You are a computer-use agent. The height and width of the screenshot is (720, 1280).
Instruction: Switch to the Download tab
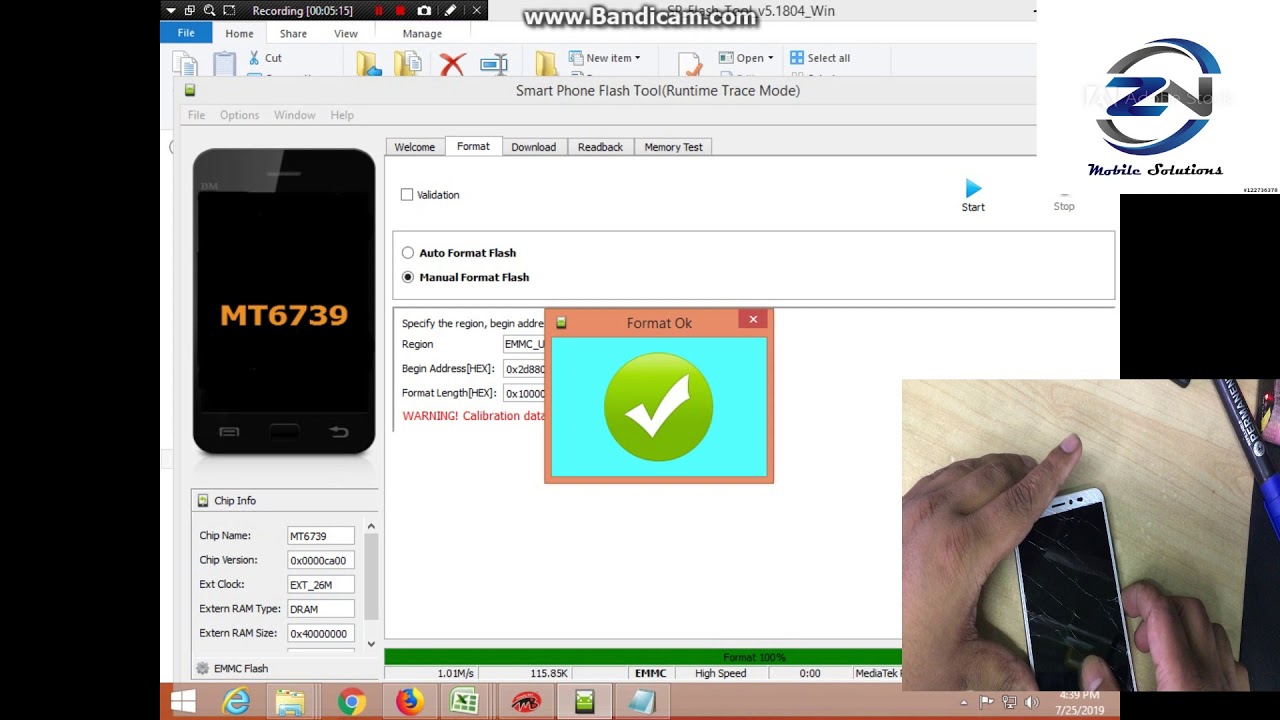tap(534, 147)
